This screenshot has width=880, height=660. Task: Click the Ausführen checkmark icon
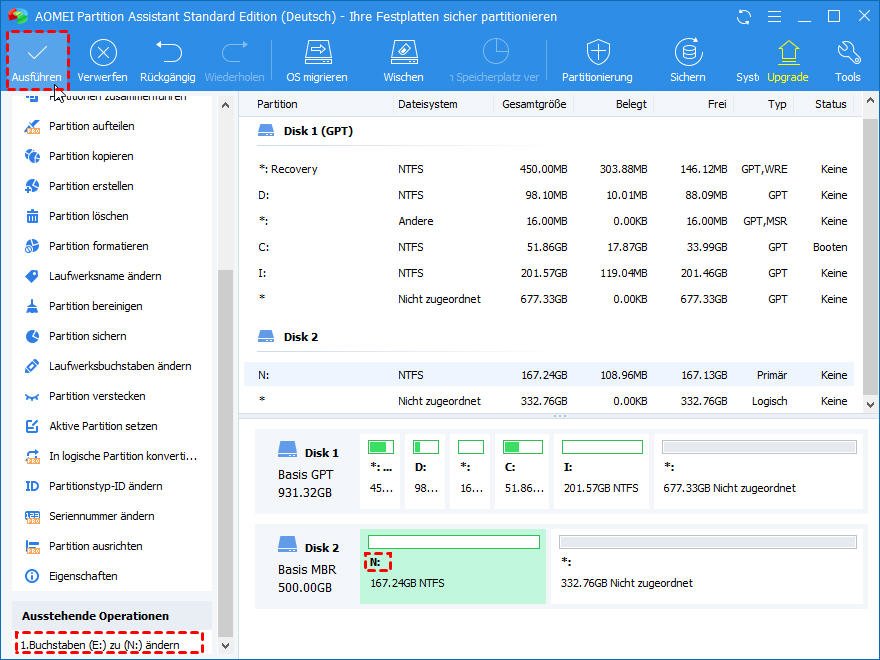pyautogui.click(x=36, y=53)
